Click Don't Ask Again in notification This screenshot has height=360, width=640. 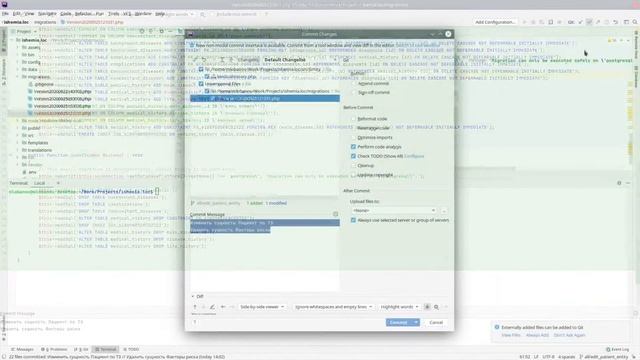(569, 335)
